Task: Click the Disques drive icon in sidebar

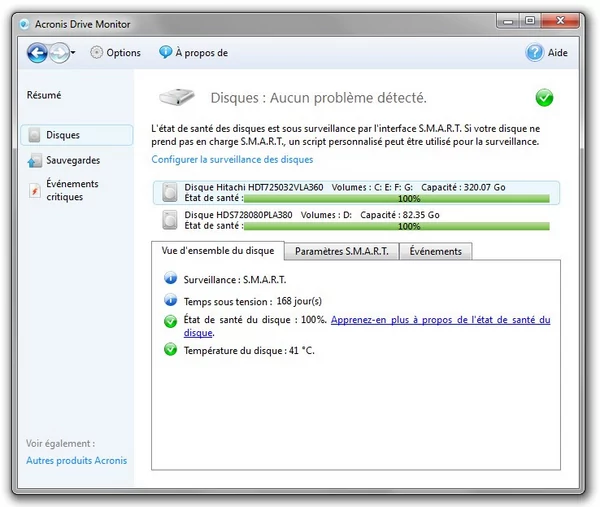Action: coord(34,135)
